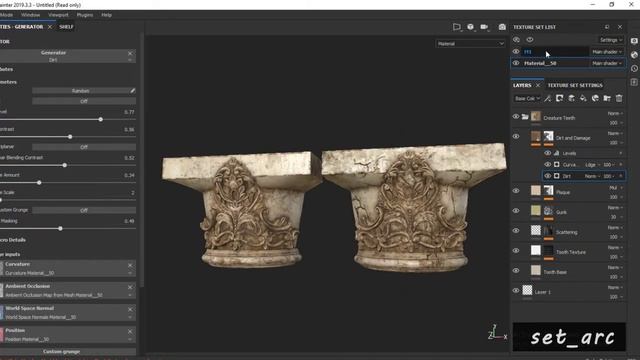Adjust the Masking slider handle
The image size is (640, 360).
pyautogui.click(x=60, y=229)
